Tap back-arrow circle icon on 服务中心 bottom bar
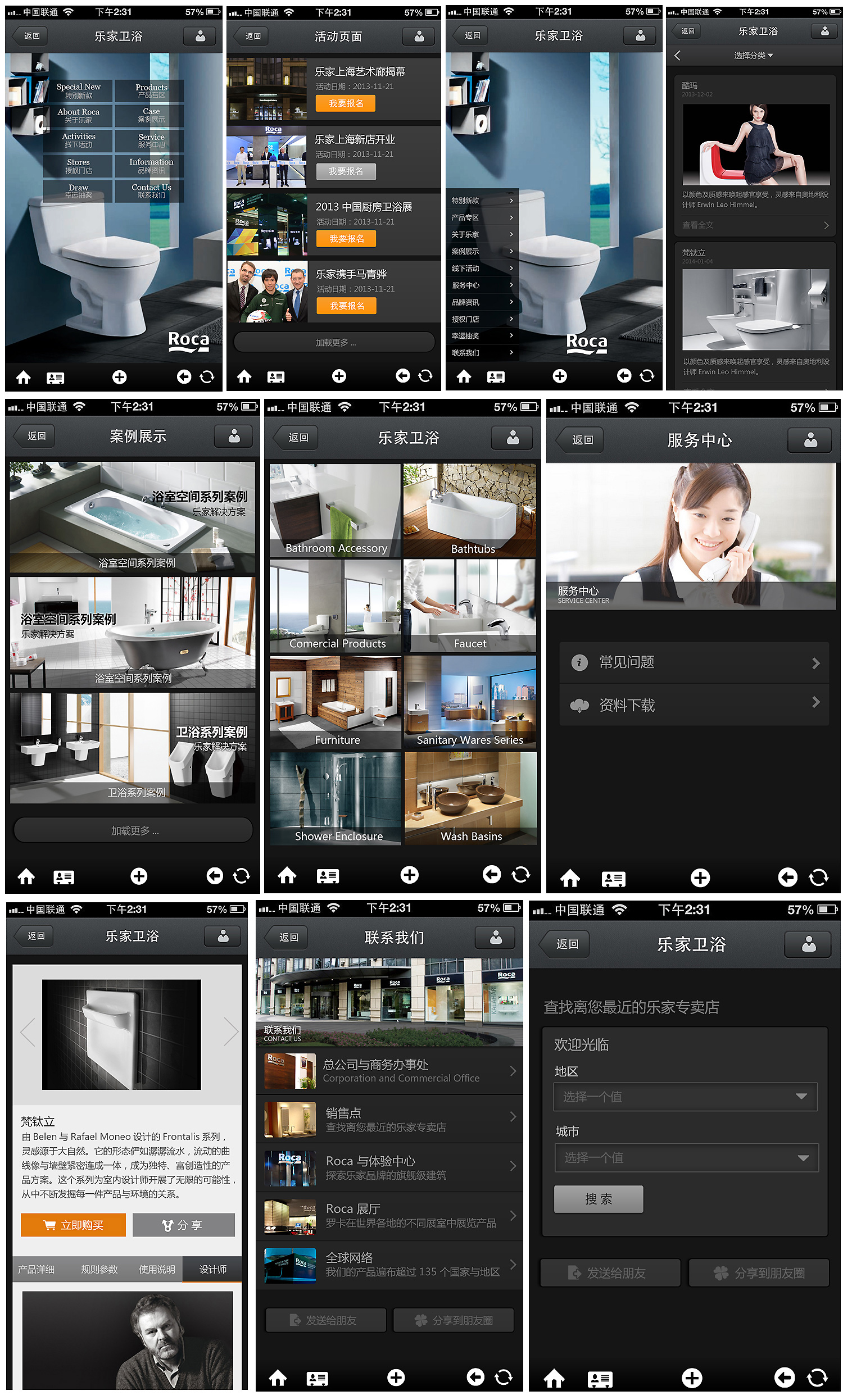The image size is (852, 1400). (x=787, y=878)
